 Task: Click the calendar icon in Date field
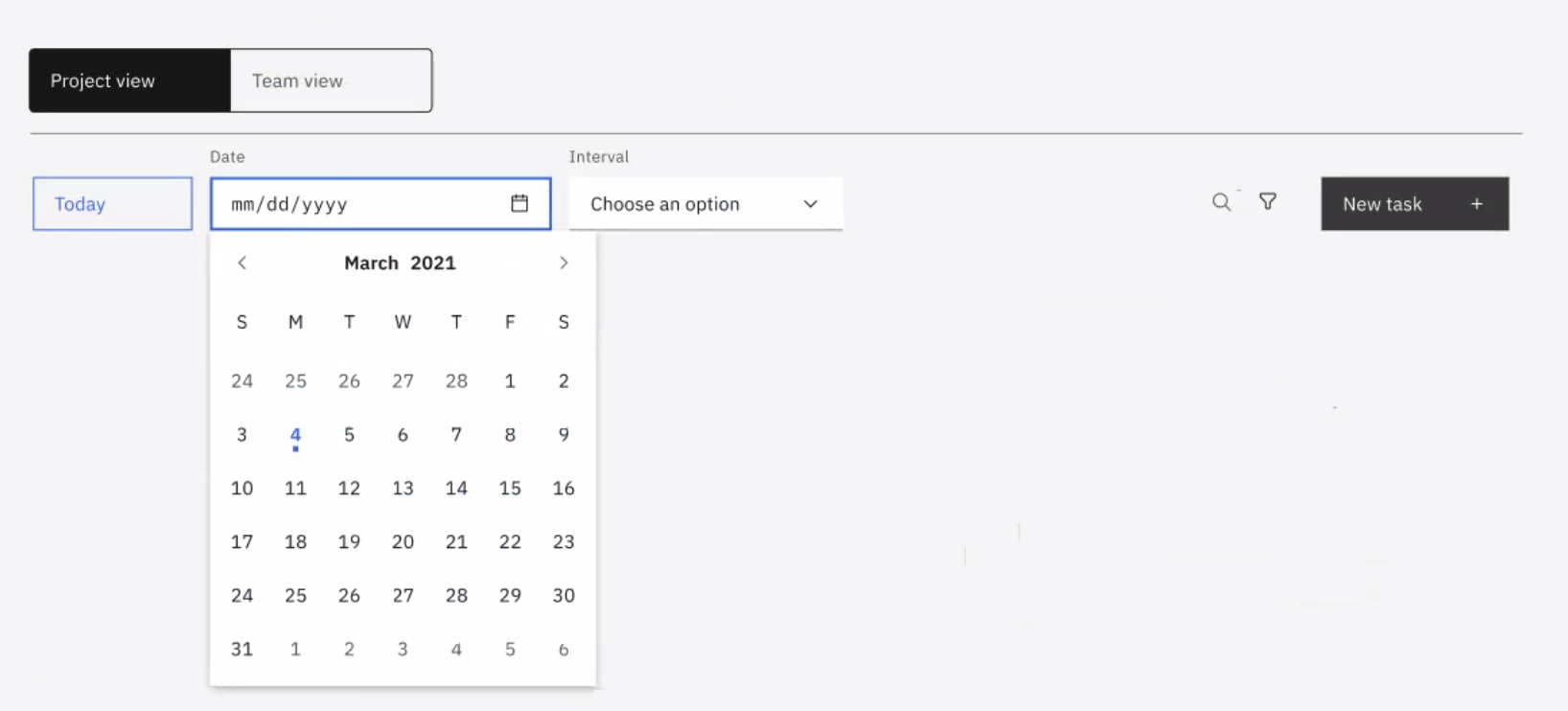click(519, 203)
